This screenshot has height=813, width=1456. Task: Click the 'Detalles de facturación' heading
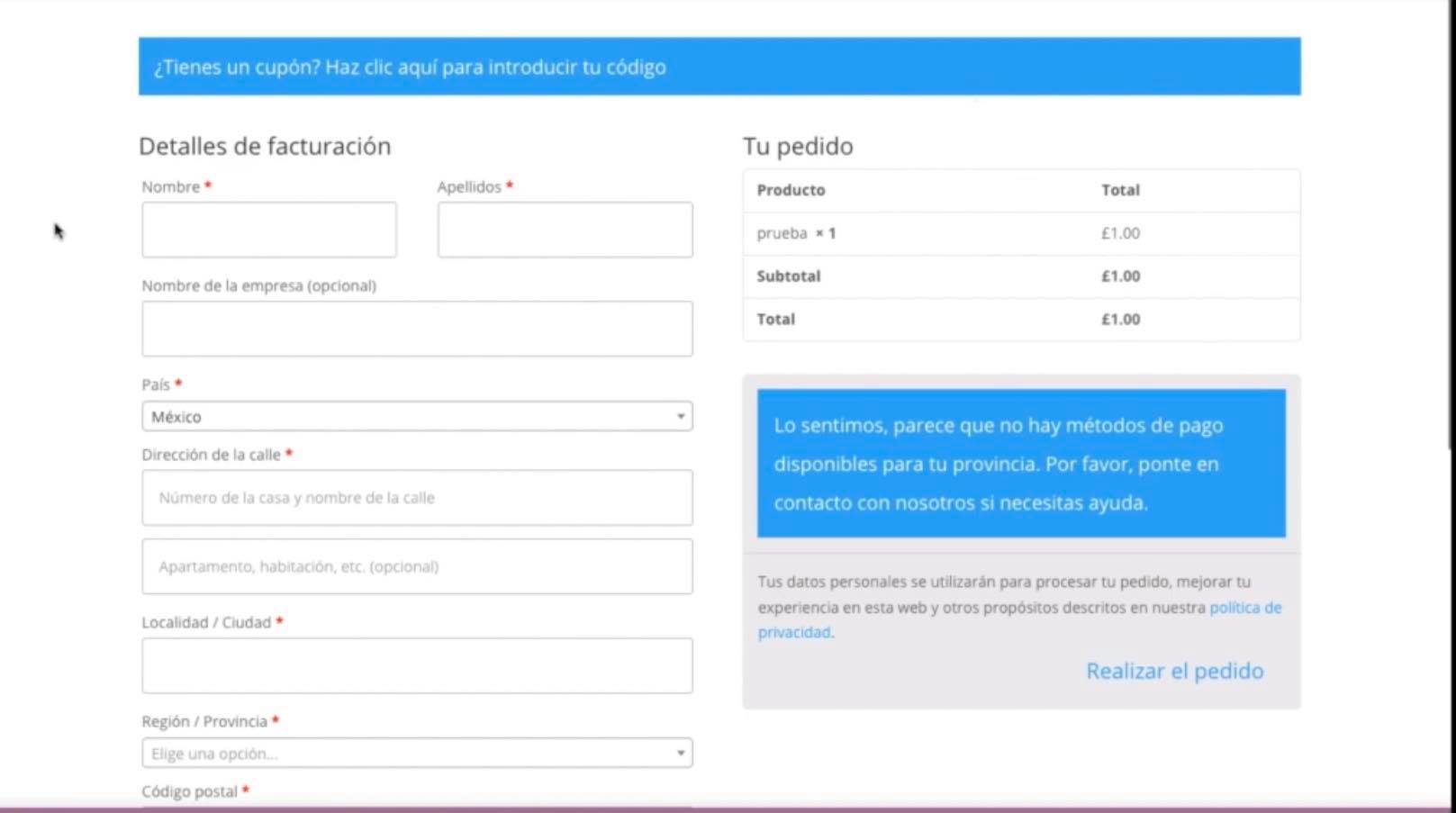(265, 146)
